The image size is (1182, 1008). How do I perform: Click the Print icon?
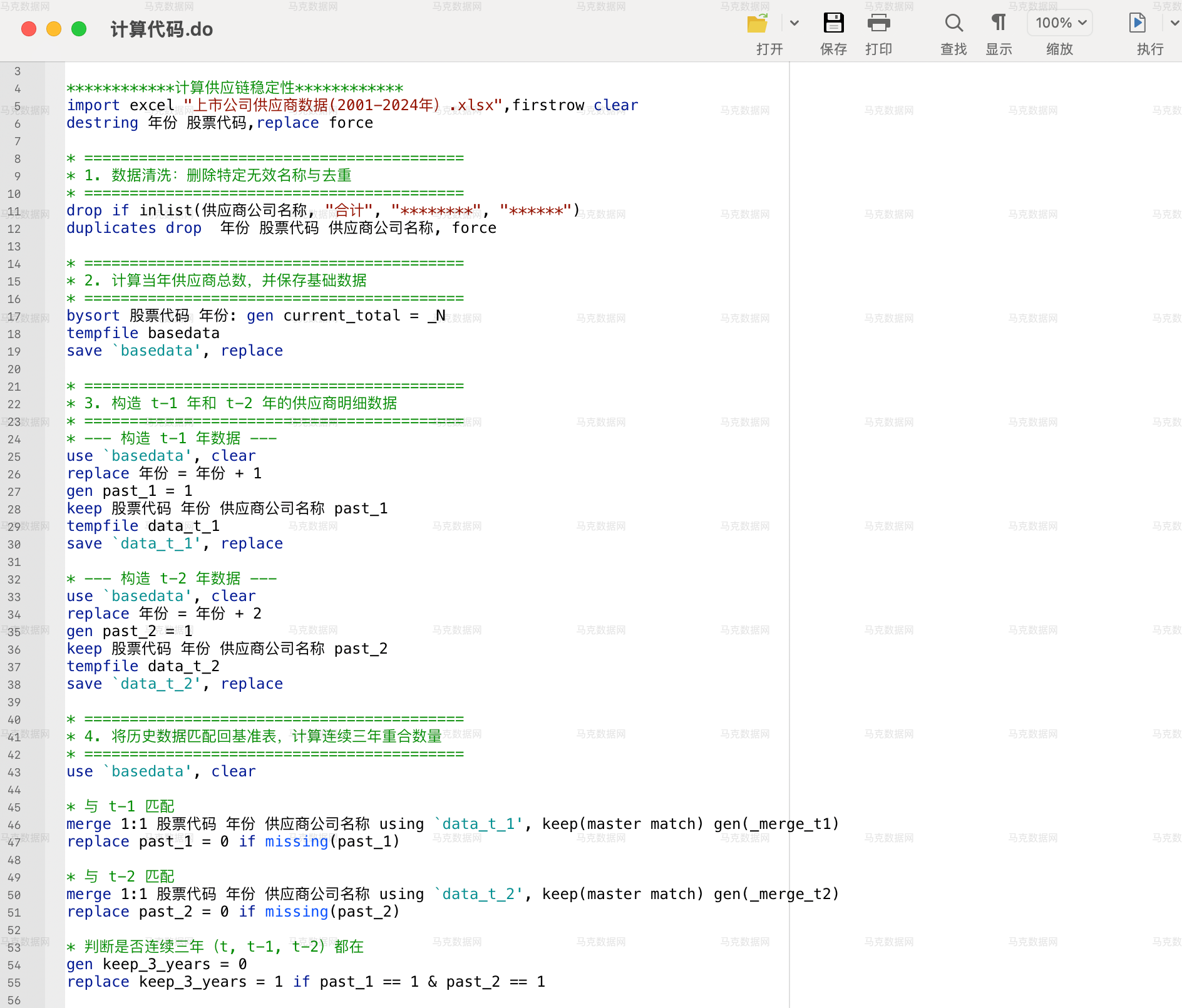click(878, 24)
